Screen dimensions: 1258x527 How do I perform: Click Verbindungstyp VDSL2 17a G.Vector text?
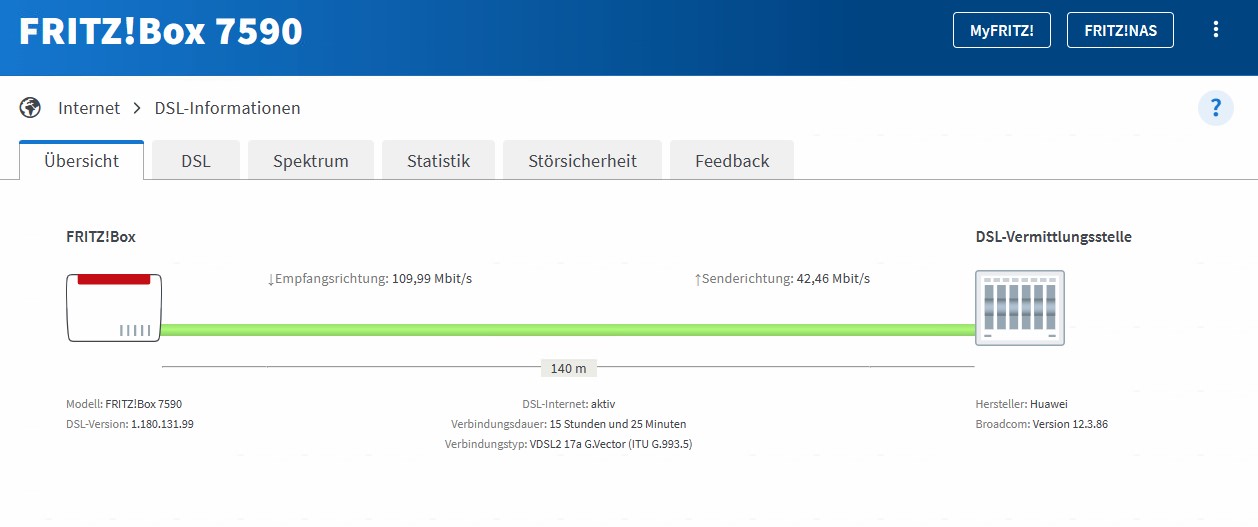point(568,444)
